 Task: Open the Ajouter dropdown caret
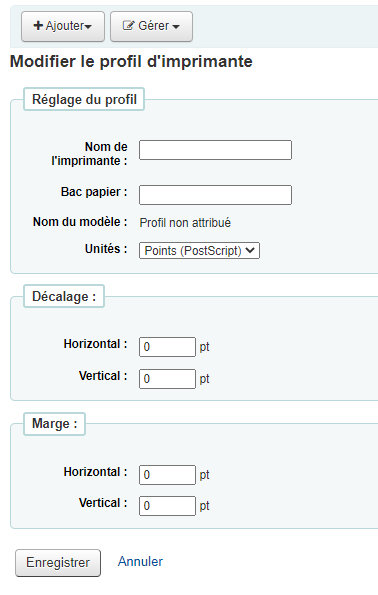(x=88, y=27)
